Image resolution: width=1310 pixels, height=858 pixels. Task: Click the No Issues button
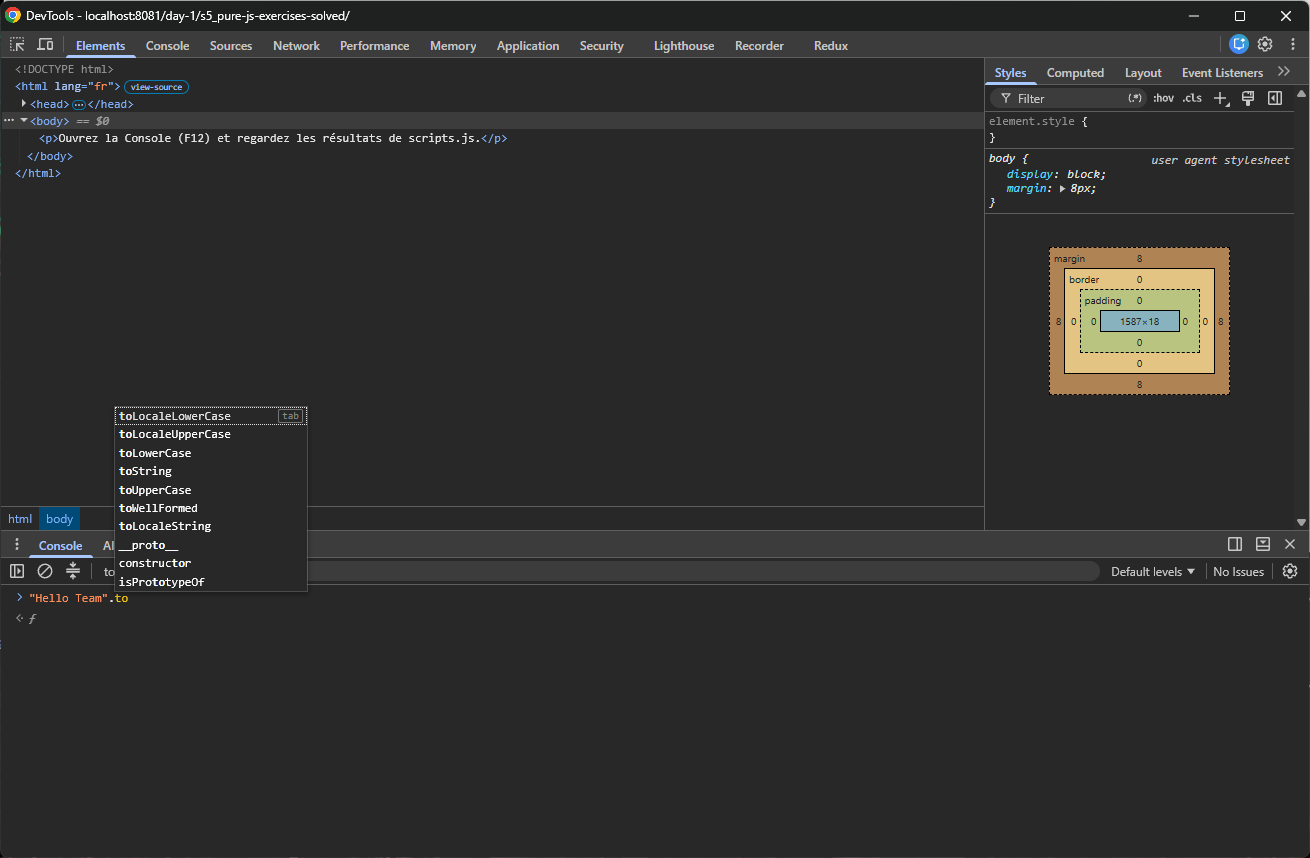[1238, 571]
